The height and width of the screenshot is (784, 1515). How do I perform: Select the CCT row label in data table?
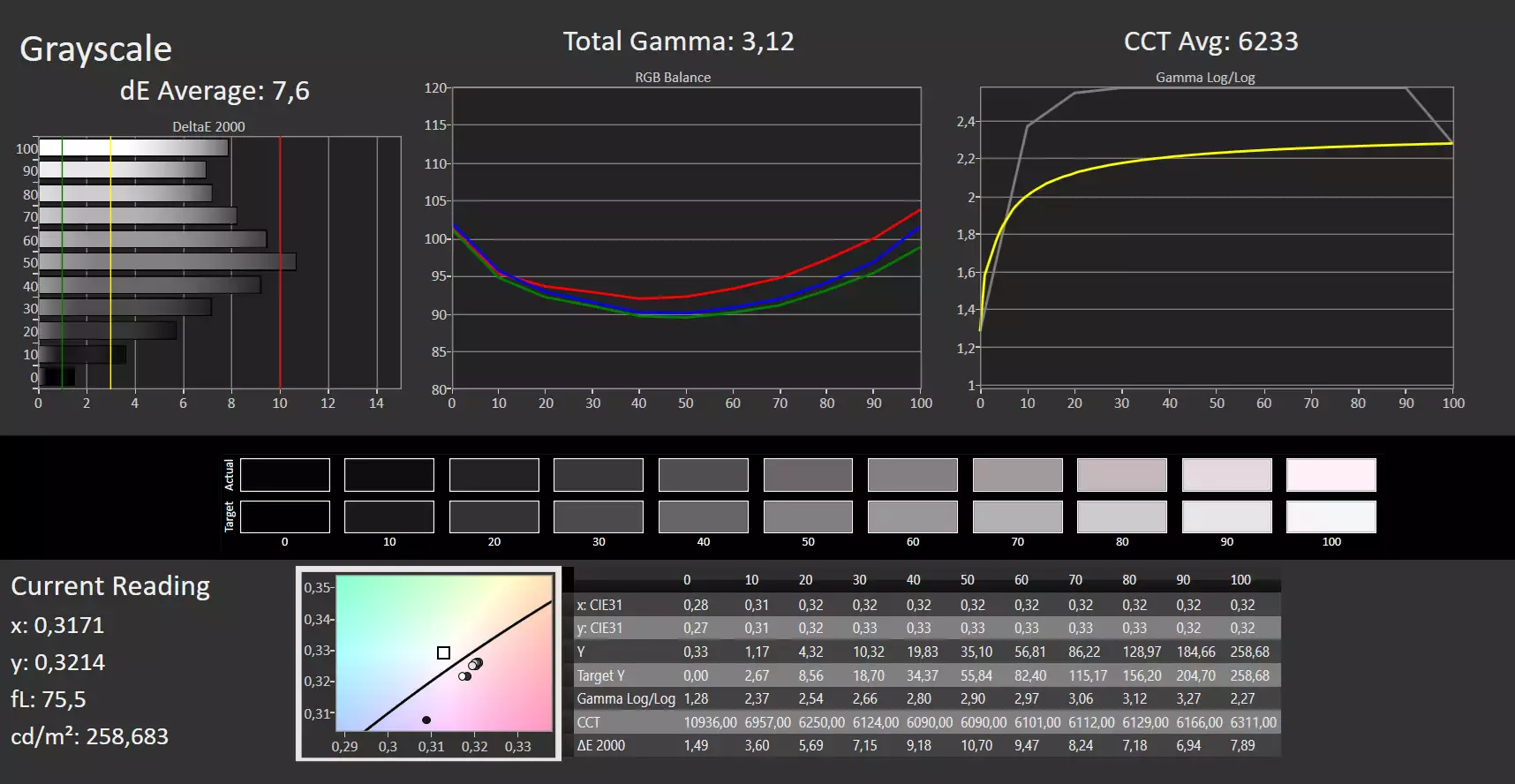(588, 722)
